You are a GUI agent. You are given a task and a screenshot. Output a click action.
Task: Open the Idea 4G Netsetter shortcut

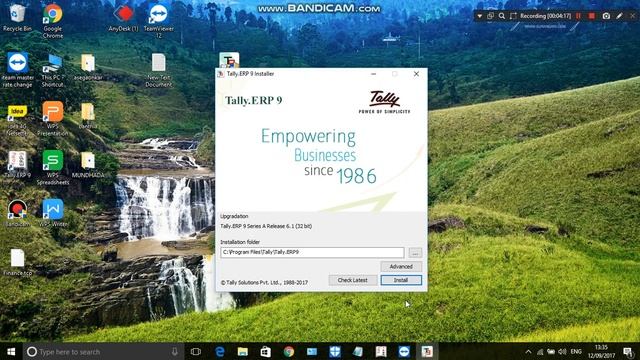click(x=17, y=120)
